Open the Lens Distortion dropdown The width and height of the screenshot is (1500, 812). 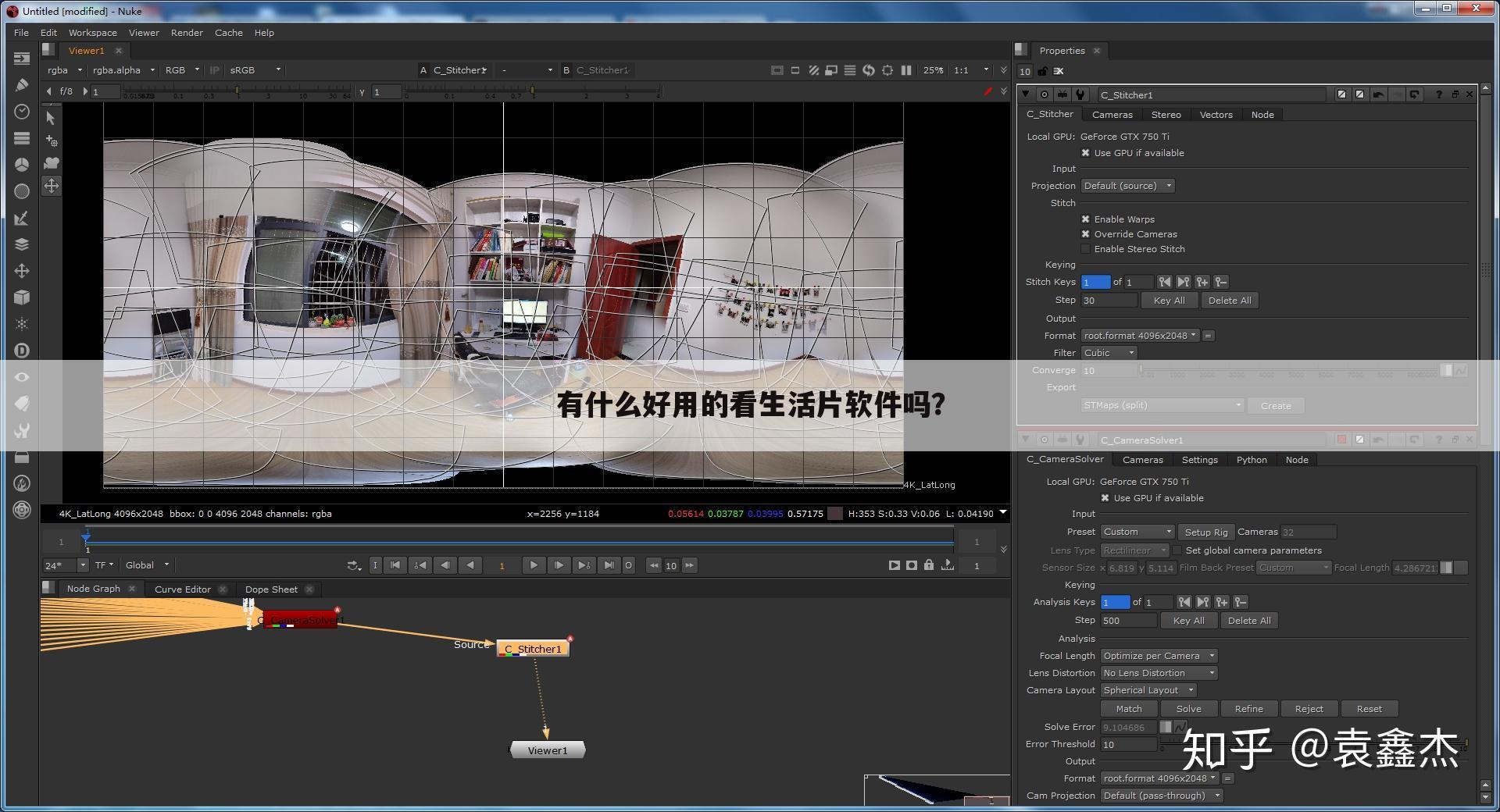click(1159, 673)
